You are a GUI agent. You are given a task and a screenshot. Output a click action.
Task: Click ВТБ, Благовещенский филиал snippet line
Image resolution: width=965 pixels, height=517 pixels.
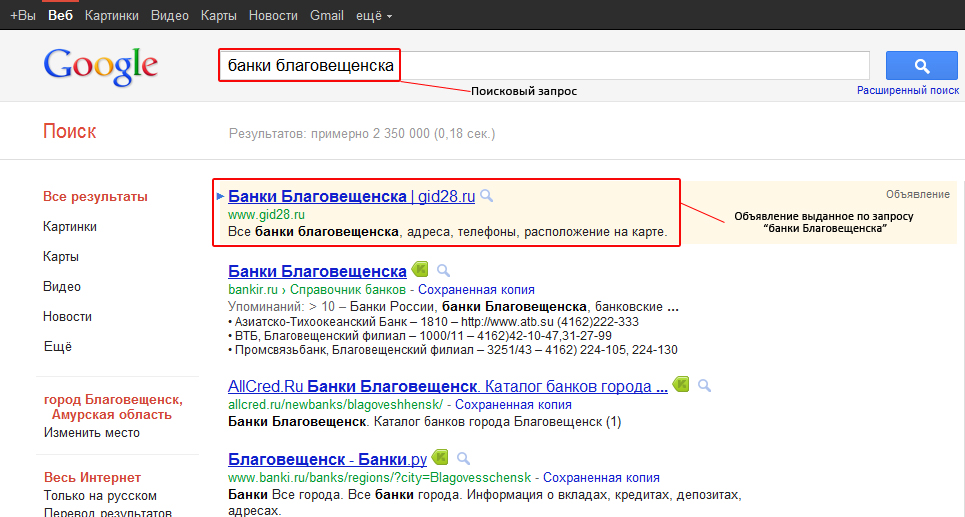420,336
